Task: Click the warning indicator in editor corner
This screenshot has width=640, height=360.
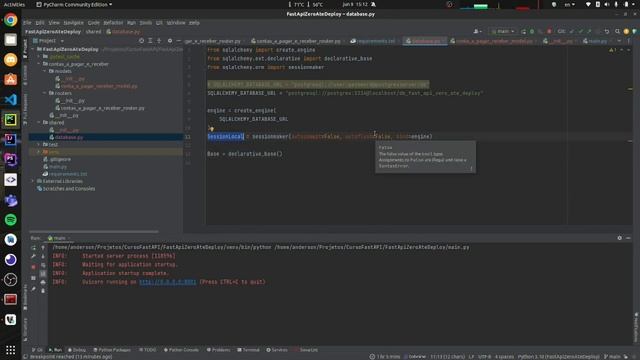Action: (x=612, y=50)
